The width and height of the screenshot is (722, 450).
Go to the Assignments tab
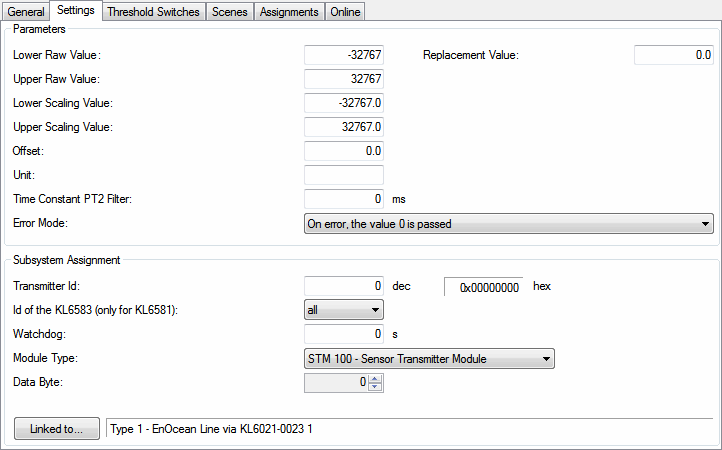click(289, 12)
